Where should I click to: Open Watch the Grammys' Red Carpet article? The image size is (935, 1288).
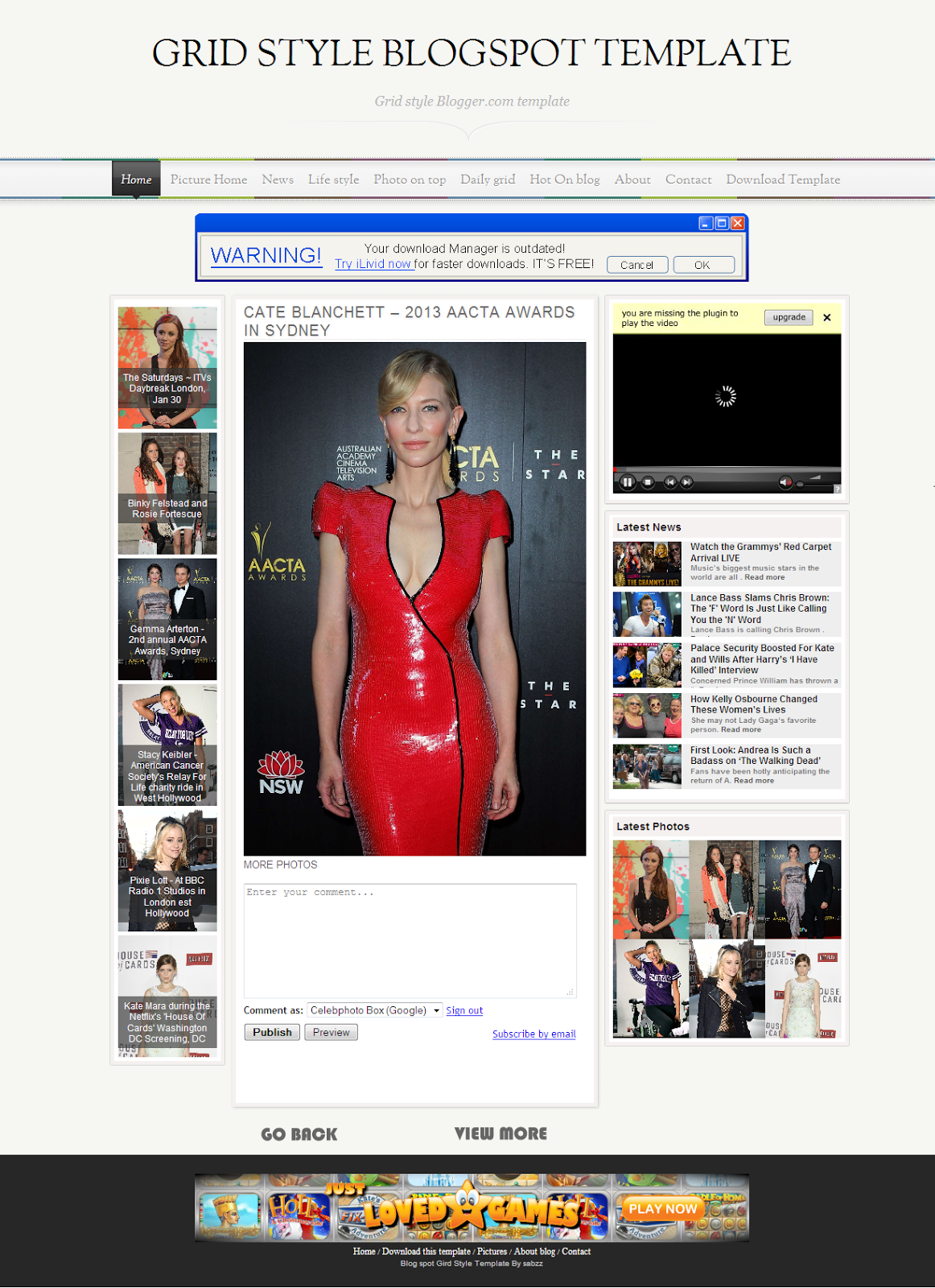760,552
